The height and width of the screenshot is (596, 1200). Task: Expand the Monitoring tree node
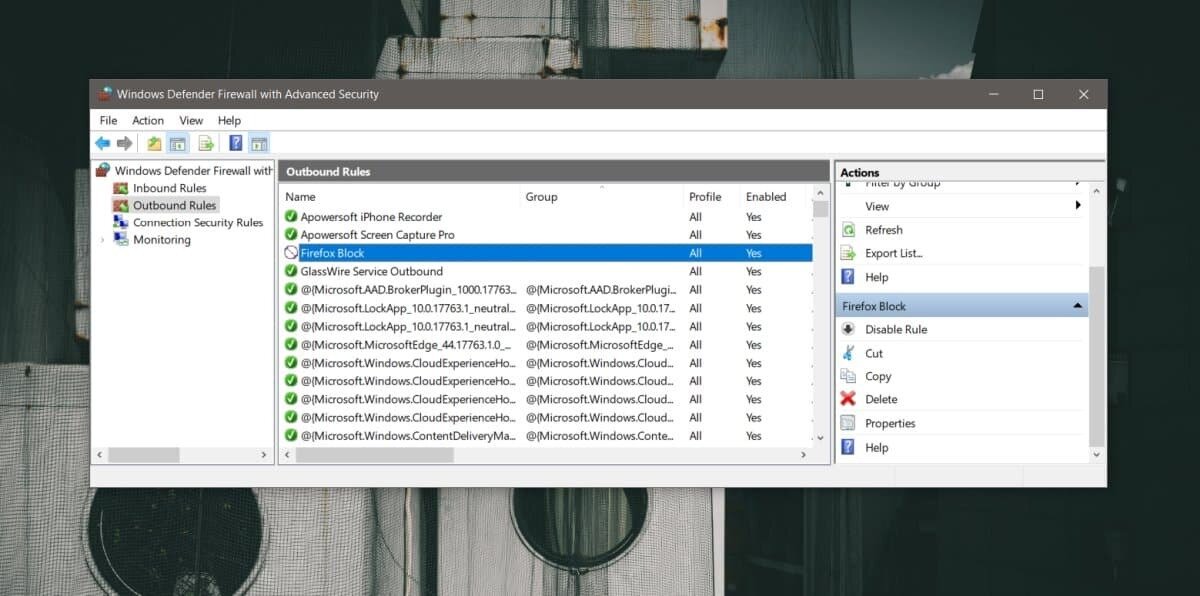point(102,240)
